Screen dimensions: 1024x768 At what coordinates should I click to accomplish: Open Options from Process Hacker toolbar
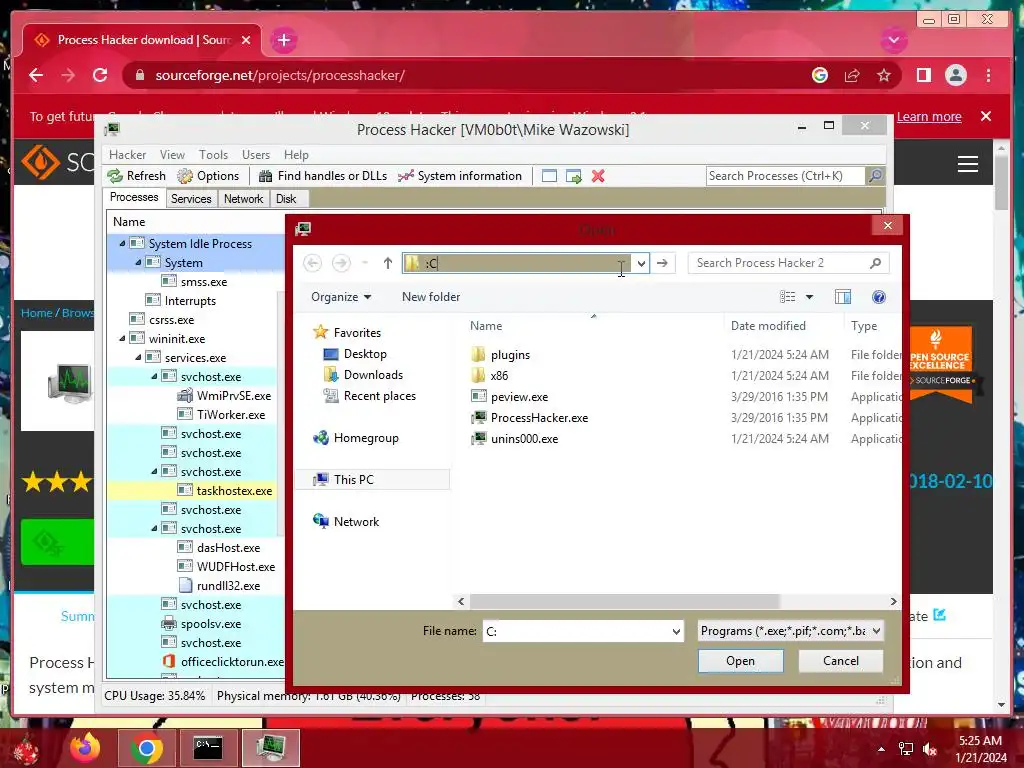[x=208, y=176]
